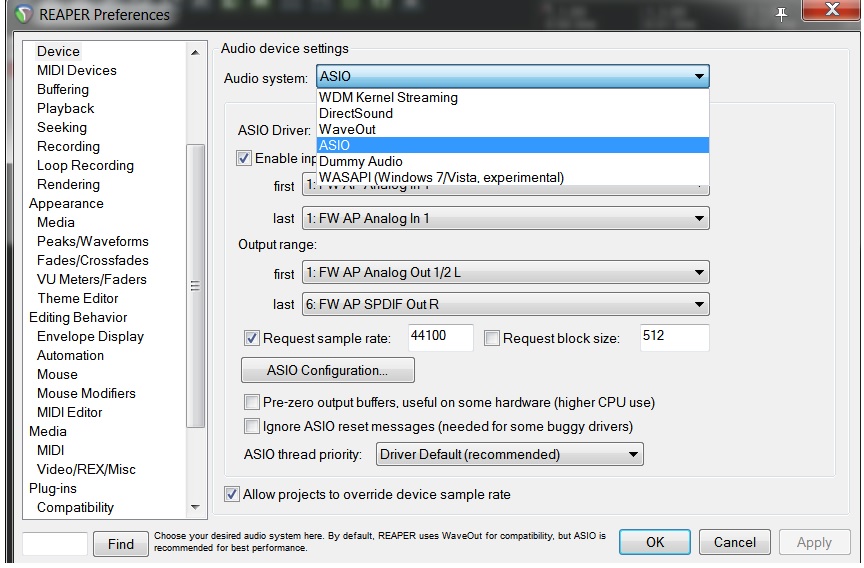Click the OK button
864x568 pixels.
655,542
